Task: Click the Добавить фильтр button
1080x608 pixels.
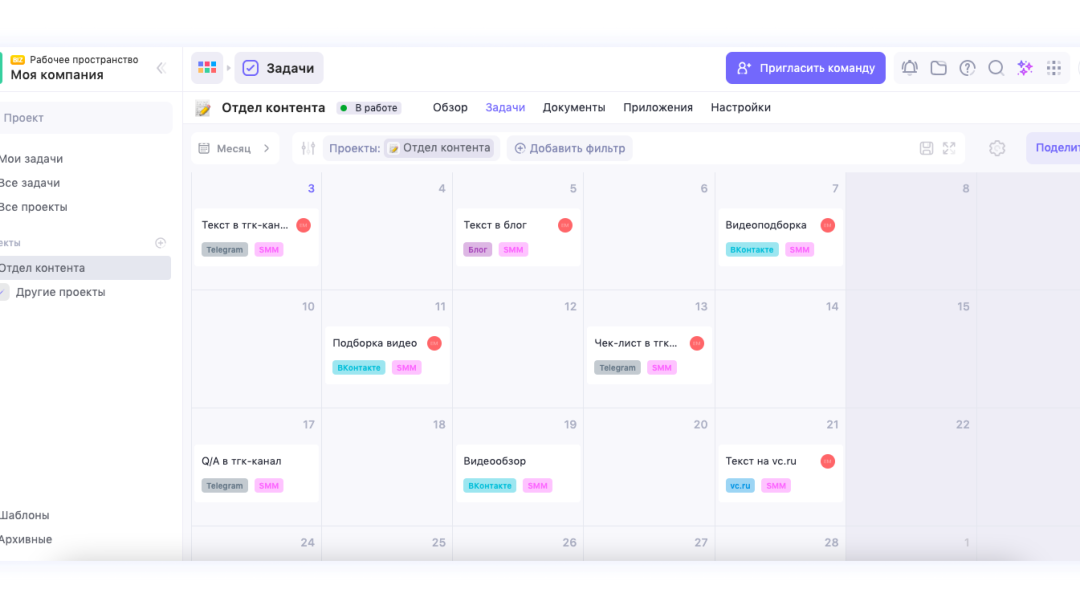Action: click(570, 148)
